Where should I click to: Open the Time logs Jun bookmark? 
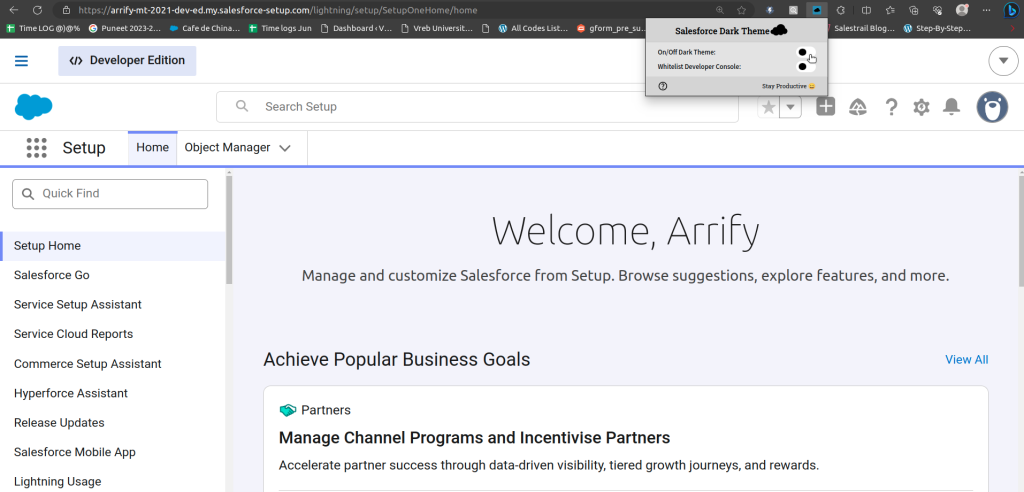[x=281, y=28]
